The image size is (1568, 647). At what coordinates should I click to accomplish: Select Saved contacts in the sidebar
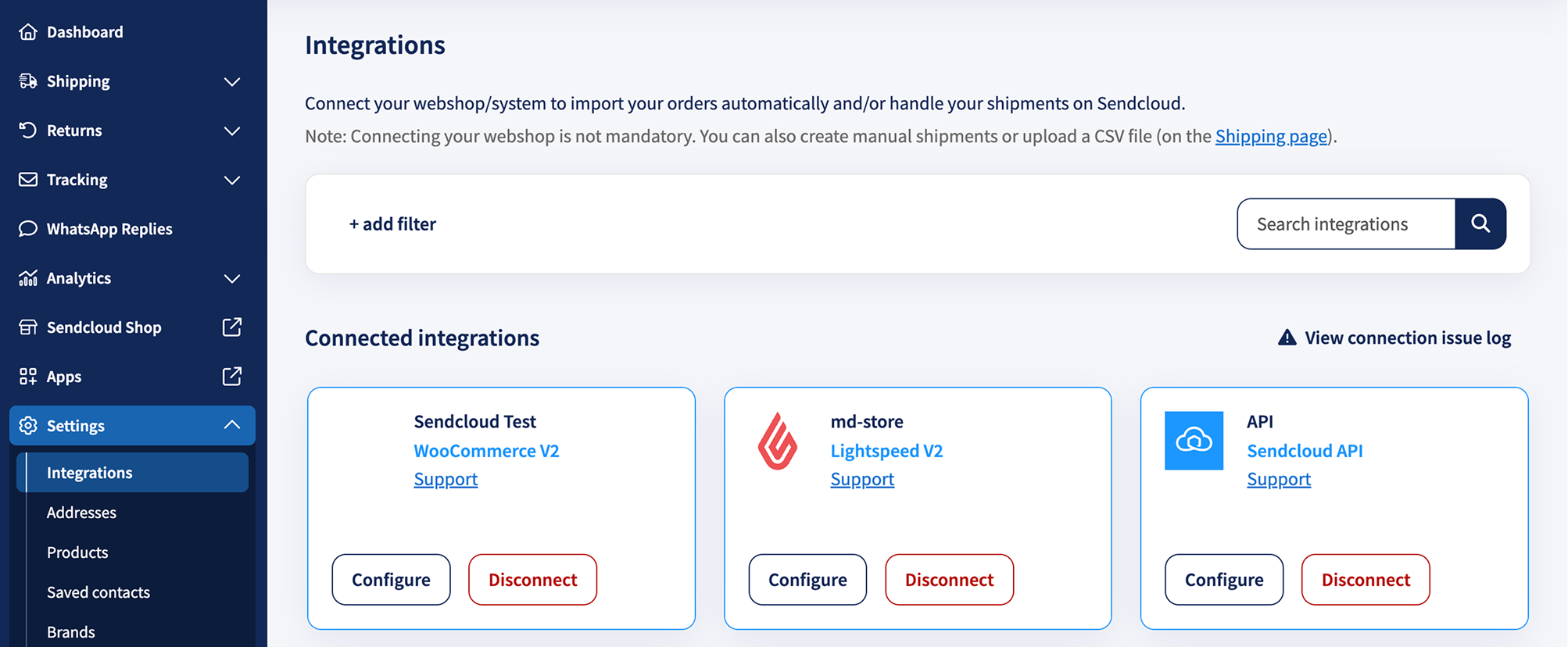pyautogui.click(x=98, y=592)
